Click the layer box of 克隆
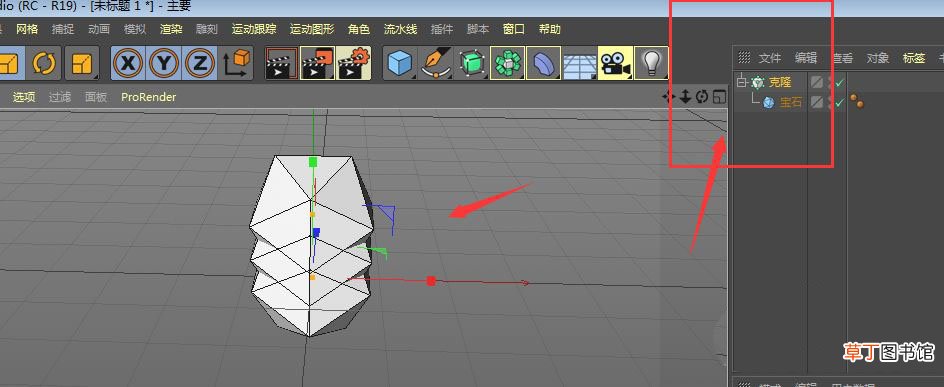The width and height of the screenshot is (944, 387). [x=816, y=82]
